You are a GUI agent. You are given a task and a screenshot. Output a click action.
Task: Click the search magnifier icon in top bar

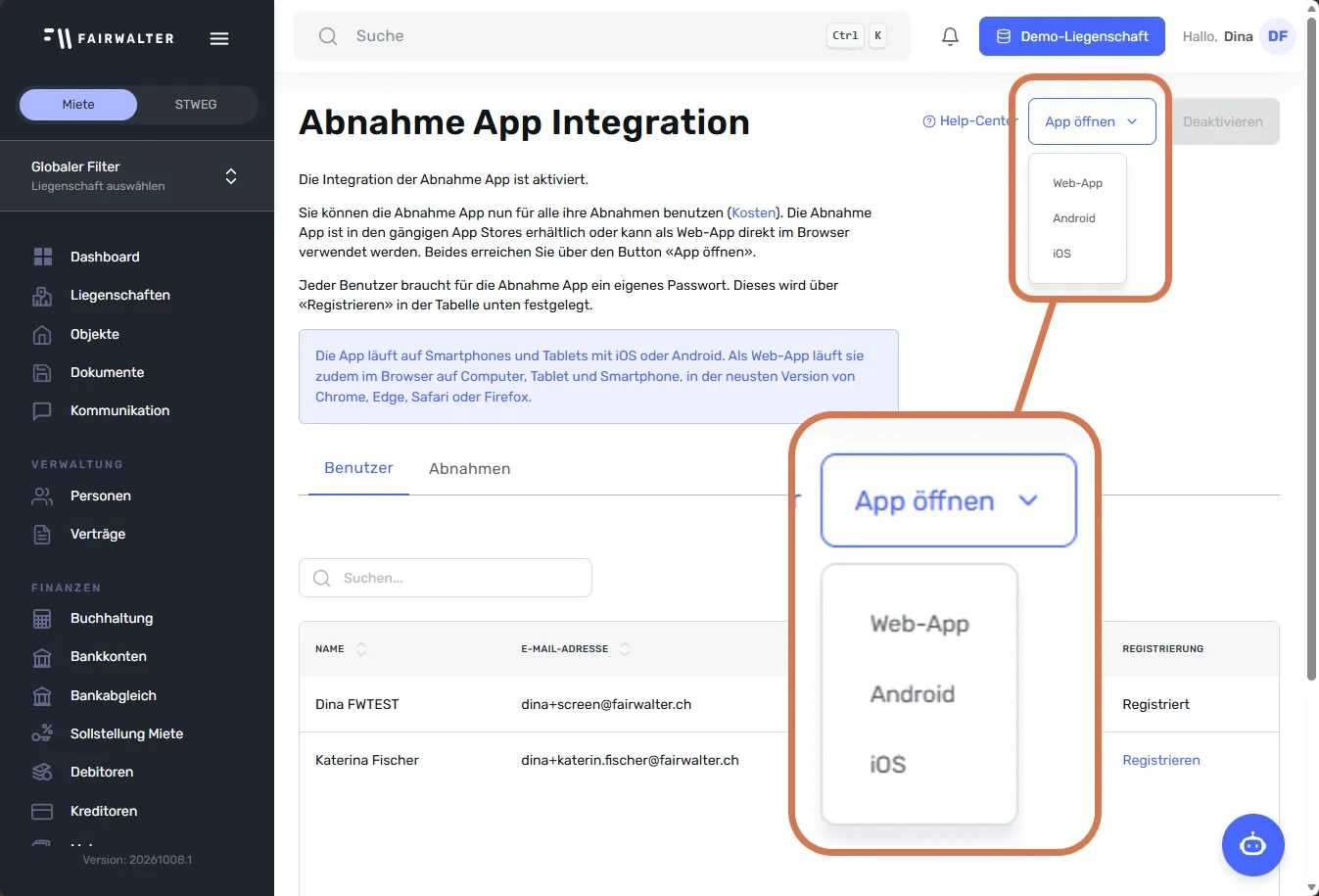pos(328,36)
